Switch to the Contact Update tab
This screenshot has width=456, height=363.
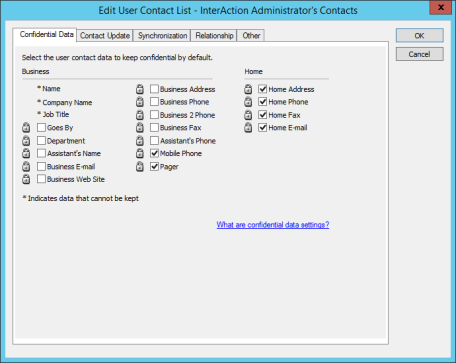coord(105,36)
